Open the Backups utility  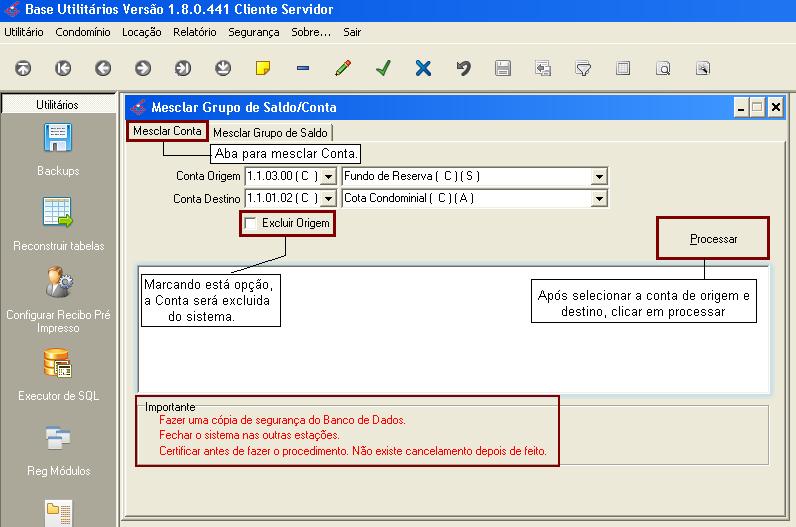tap(58, 150)
